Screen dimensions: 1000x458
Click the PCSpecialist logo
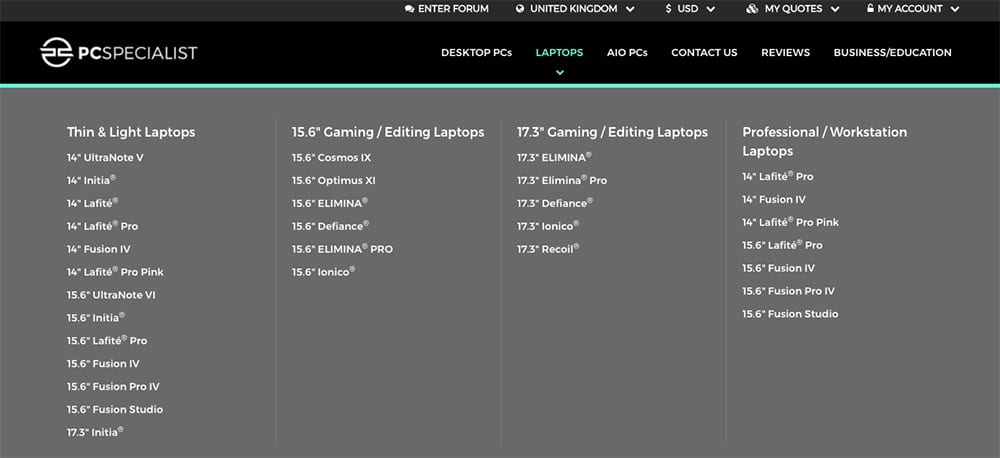click(119, 52)
